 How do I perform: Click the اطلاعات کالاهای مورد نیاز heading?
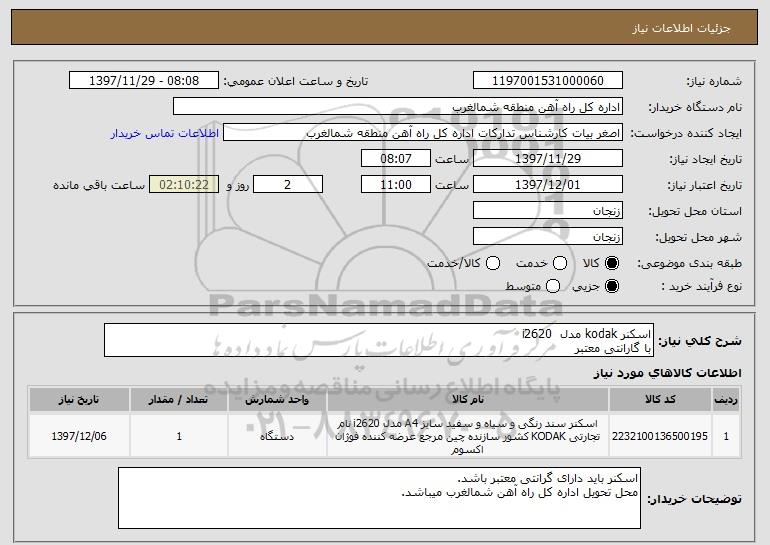click(667, 373)
